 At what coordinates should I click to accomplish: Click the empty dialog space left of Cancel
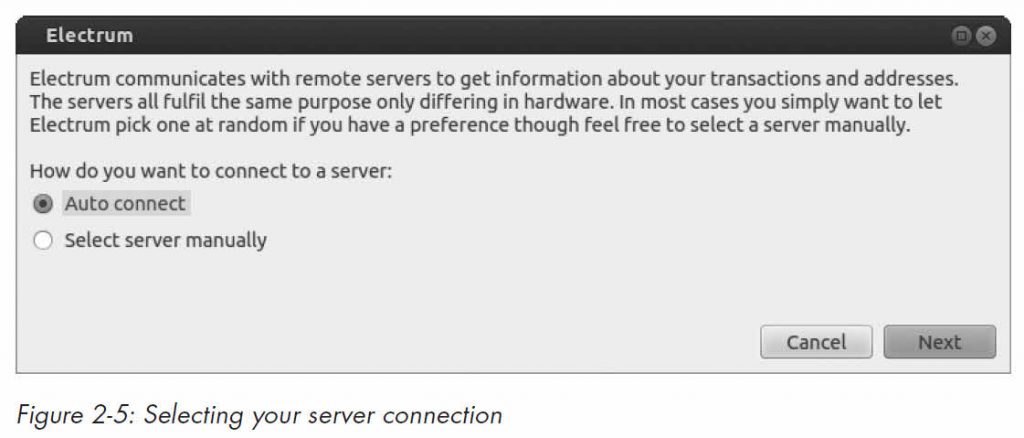pos(392,342)
